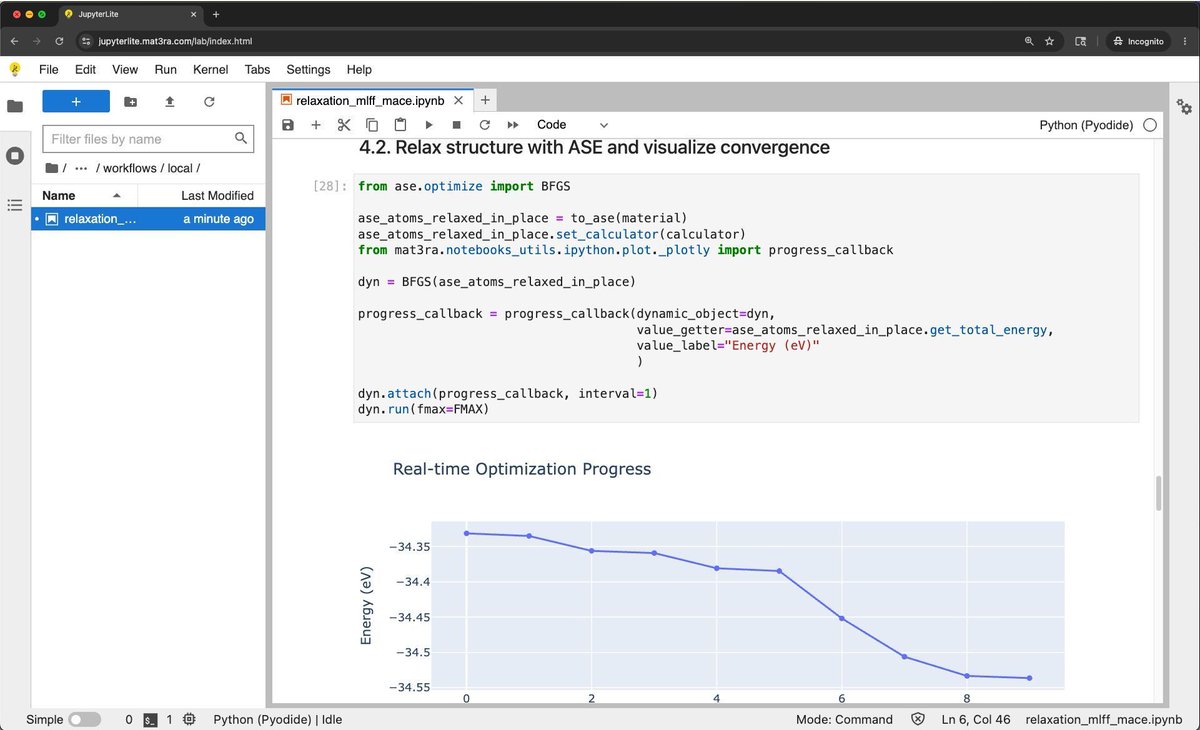Open the workflows breadcrumb folder
This screenshot has height=730, width=1200.
(130, 168)
